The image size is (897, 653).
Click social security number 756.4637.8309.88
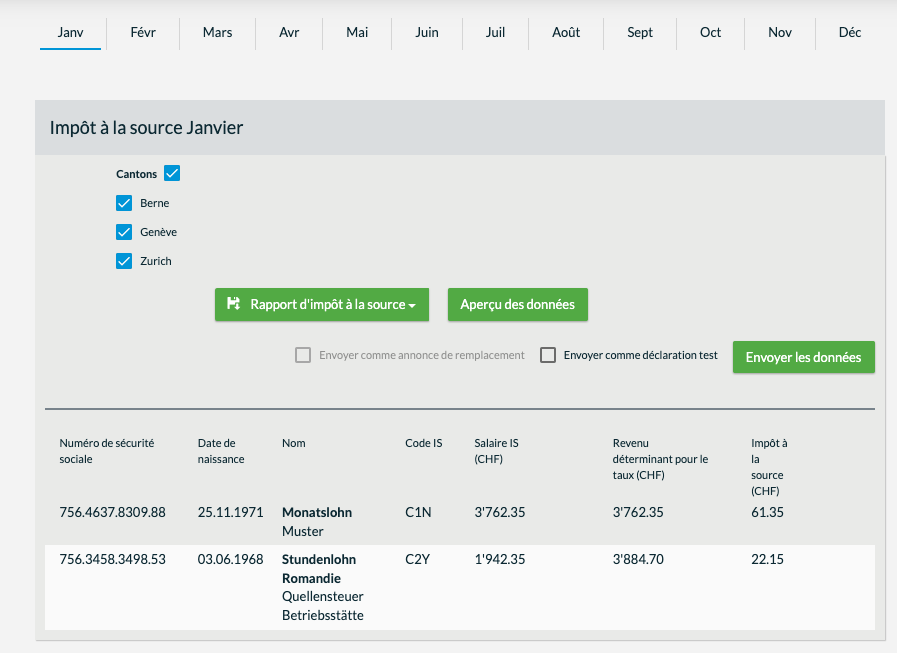pyautogui.click(x=113, y=512)
